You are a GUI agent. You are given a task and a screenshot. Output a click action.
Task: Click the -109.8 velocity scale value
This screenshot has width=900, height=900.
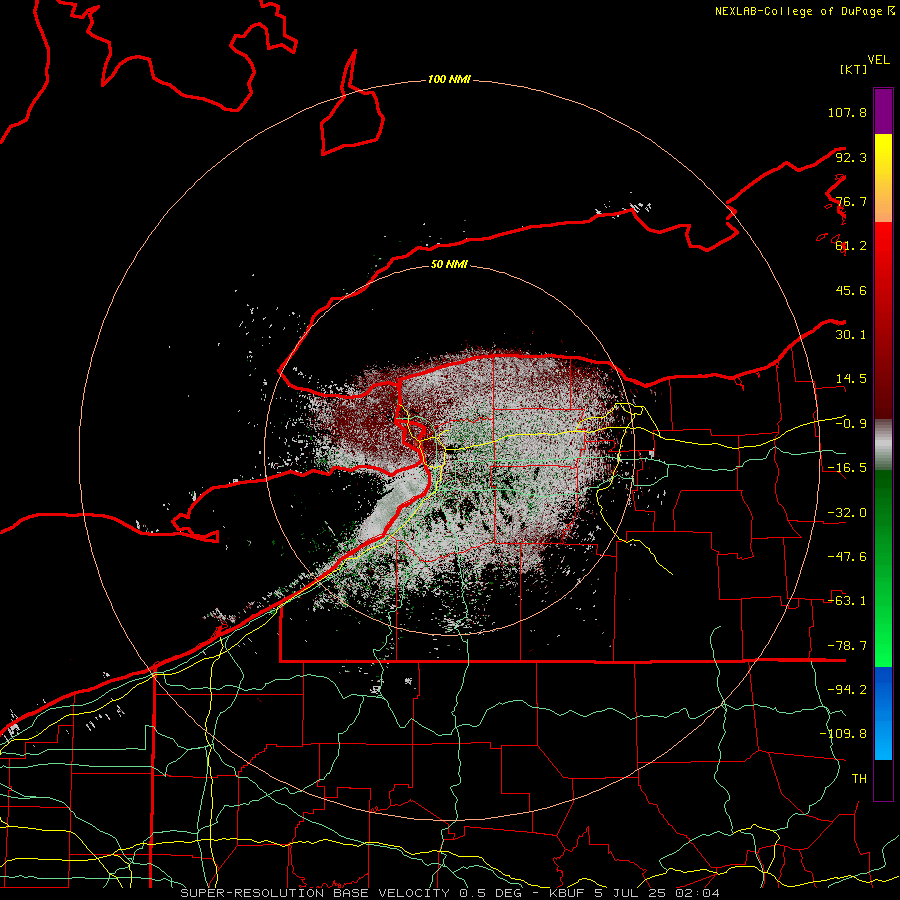[843, 734]
